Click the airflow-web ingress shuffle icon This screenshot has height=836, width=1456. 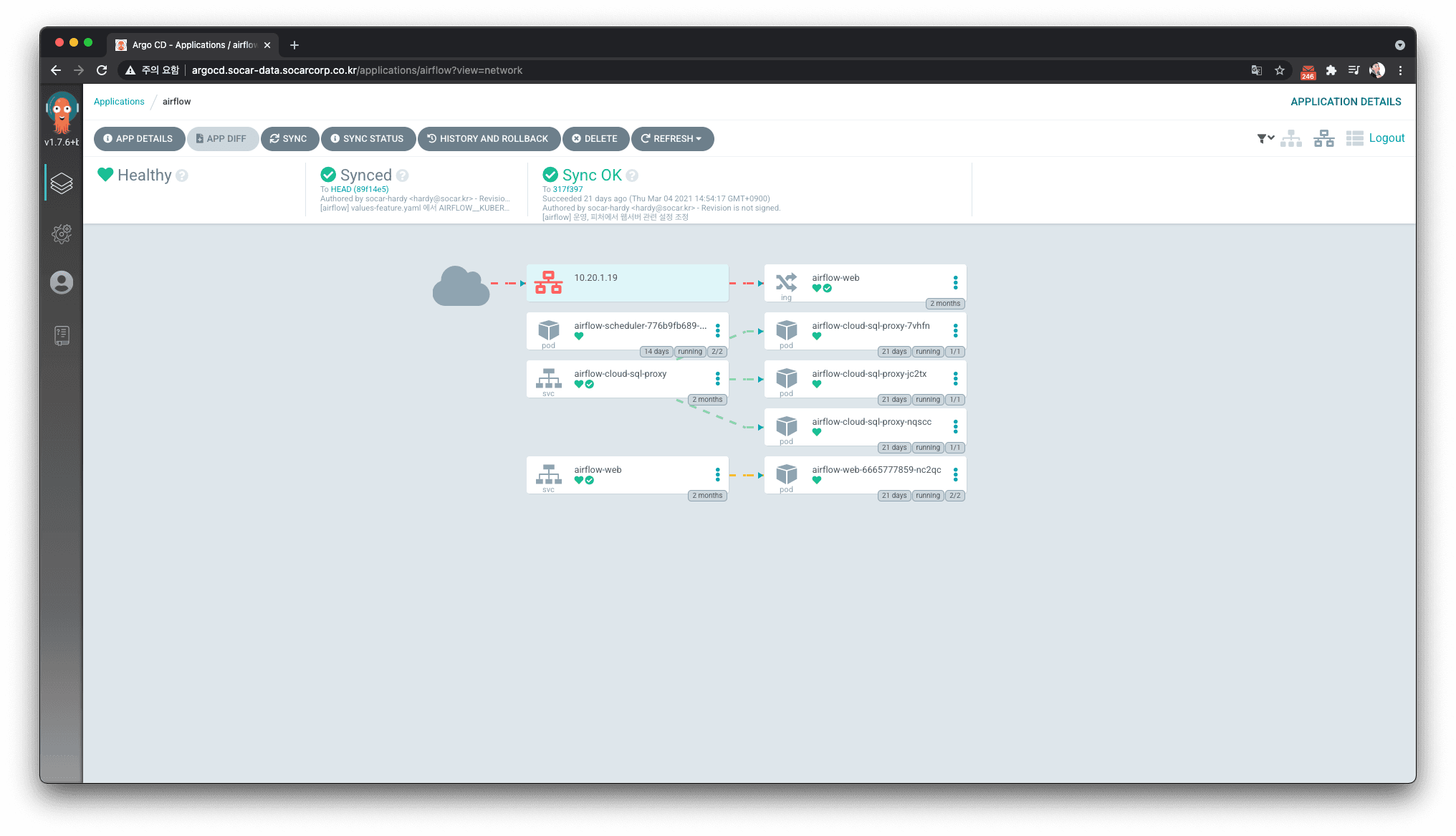(786, 282)
